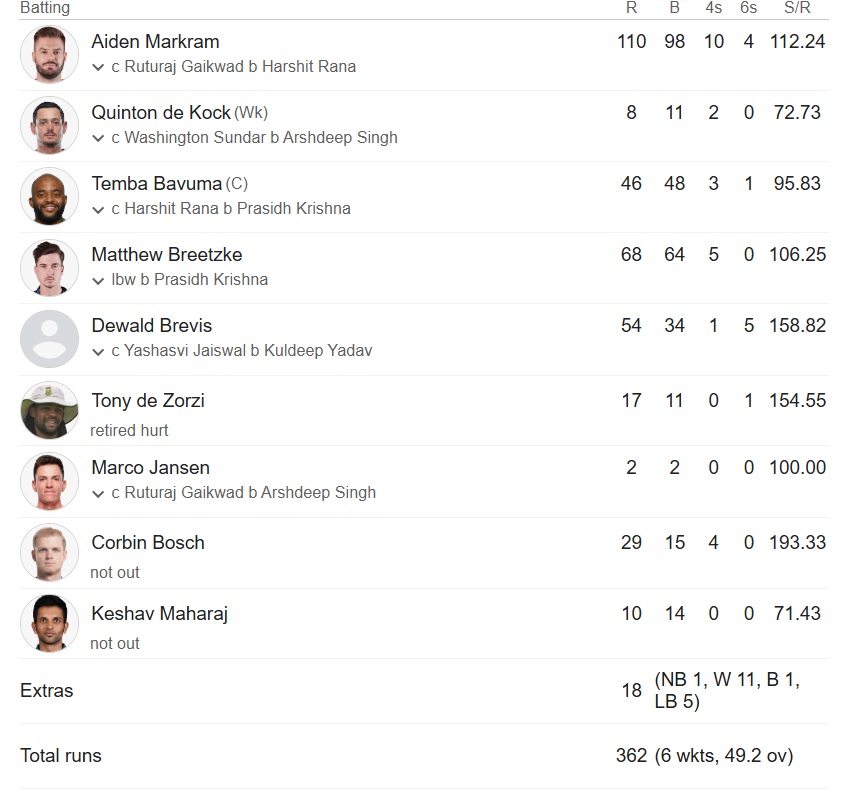Click Keshav Maharaj's avatar photo

pyautogui.click(x=49, y=623)
